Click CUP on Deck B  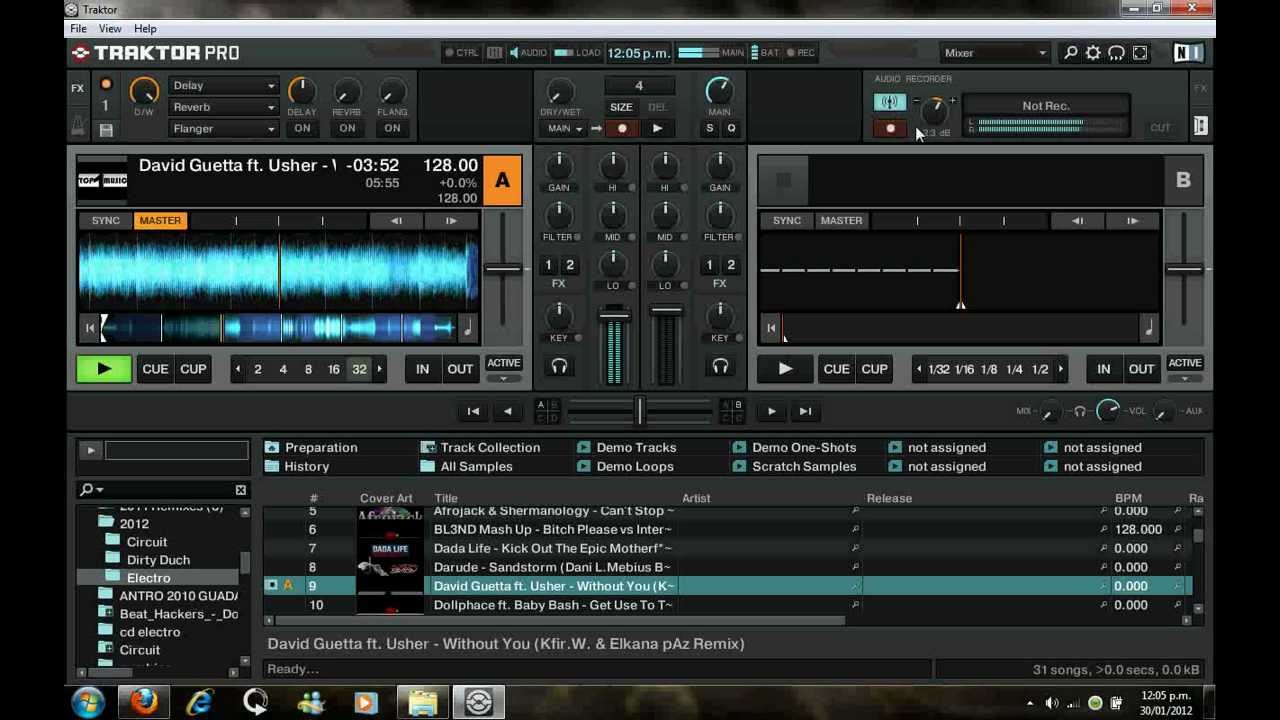click(874, 369)
